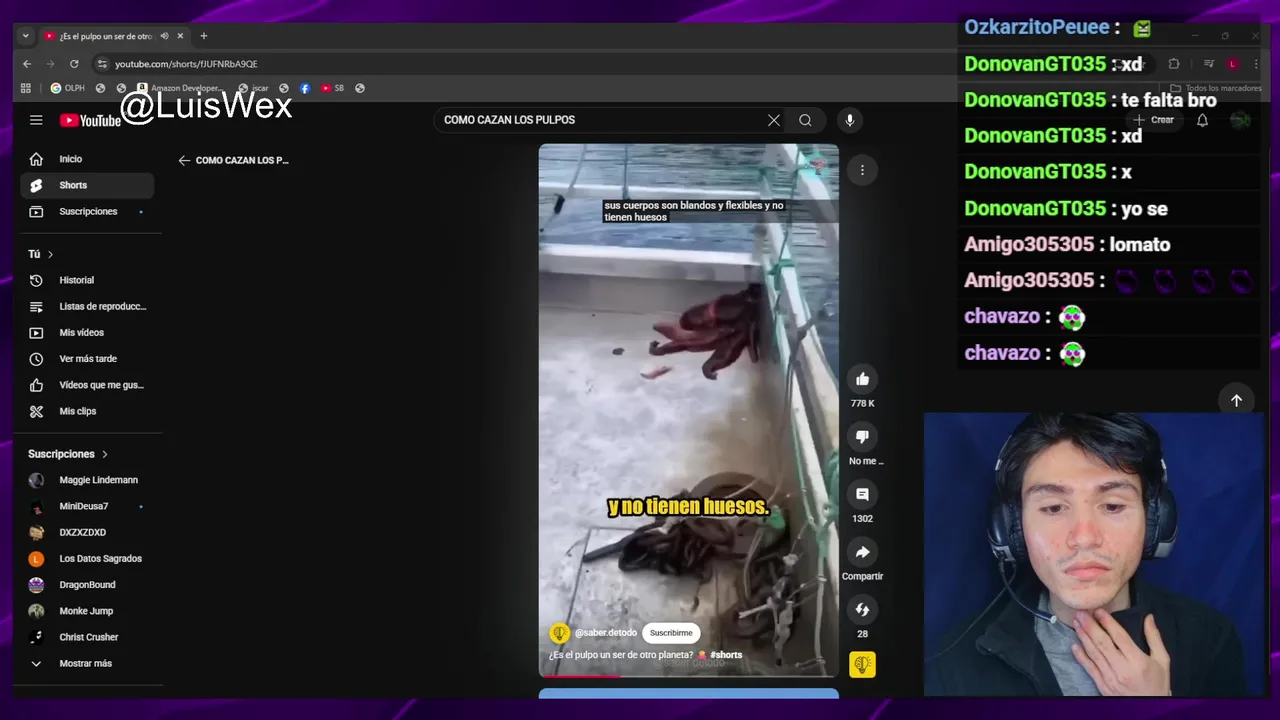
Task: Open the SB bookmark
Action: coord(332,88)
